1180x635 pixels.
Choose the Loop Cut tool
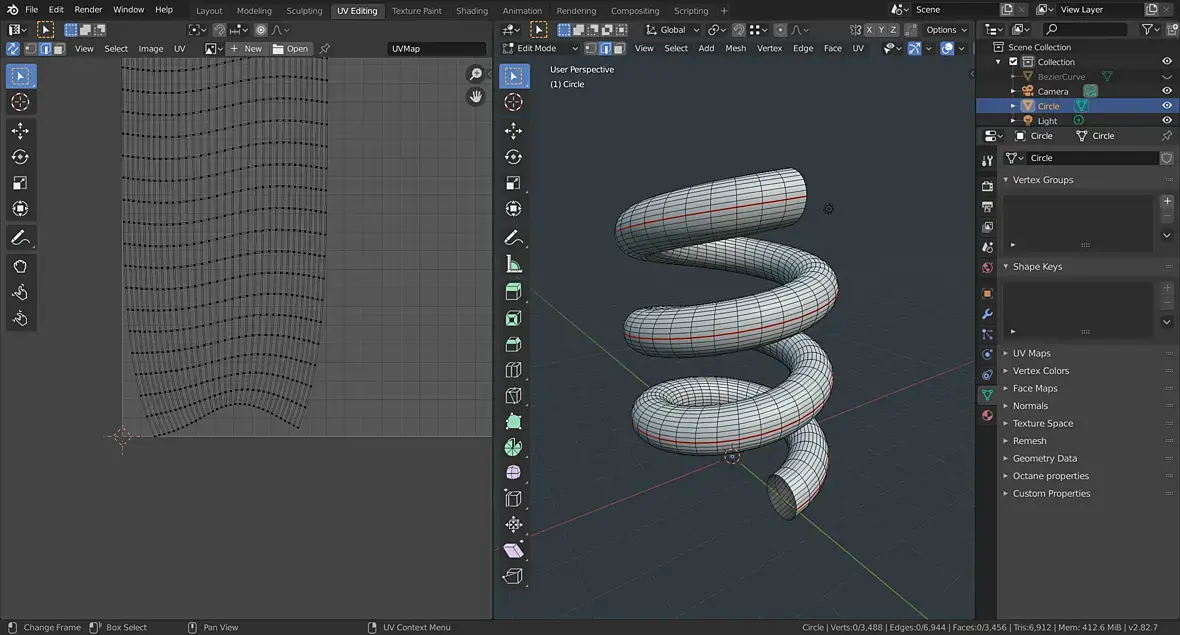(513, 370)
